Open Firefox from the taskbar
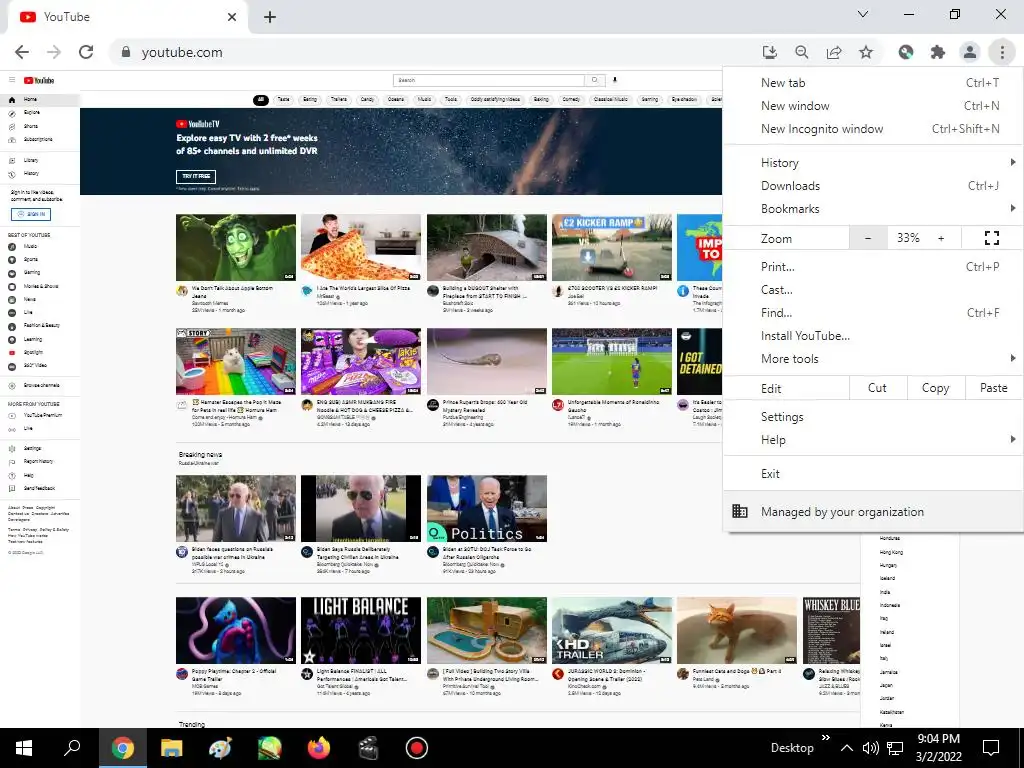The width and height of the screenshot is (1024, 768). [319, 748]
